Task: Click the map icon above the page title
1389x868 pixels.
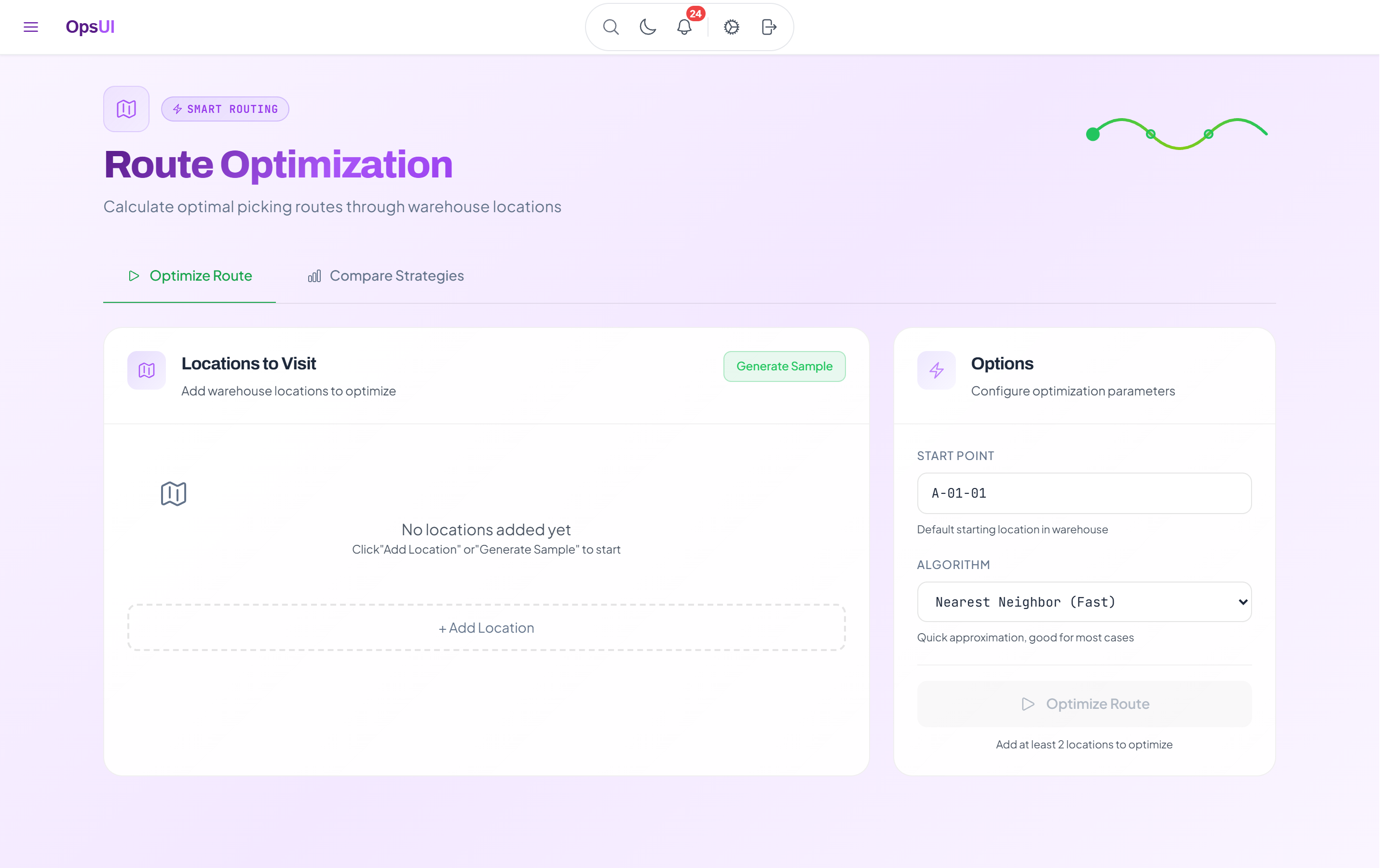Action: pyautogui.click(x=126, y=109)
